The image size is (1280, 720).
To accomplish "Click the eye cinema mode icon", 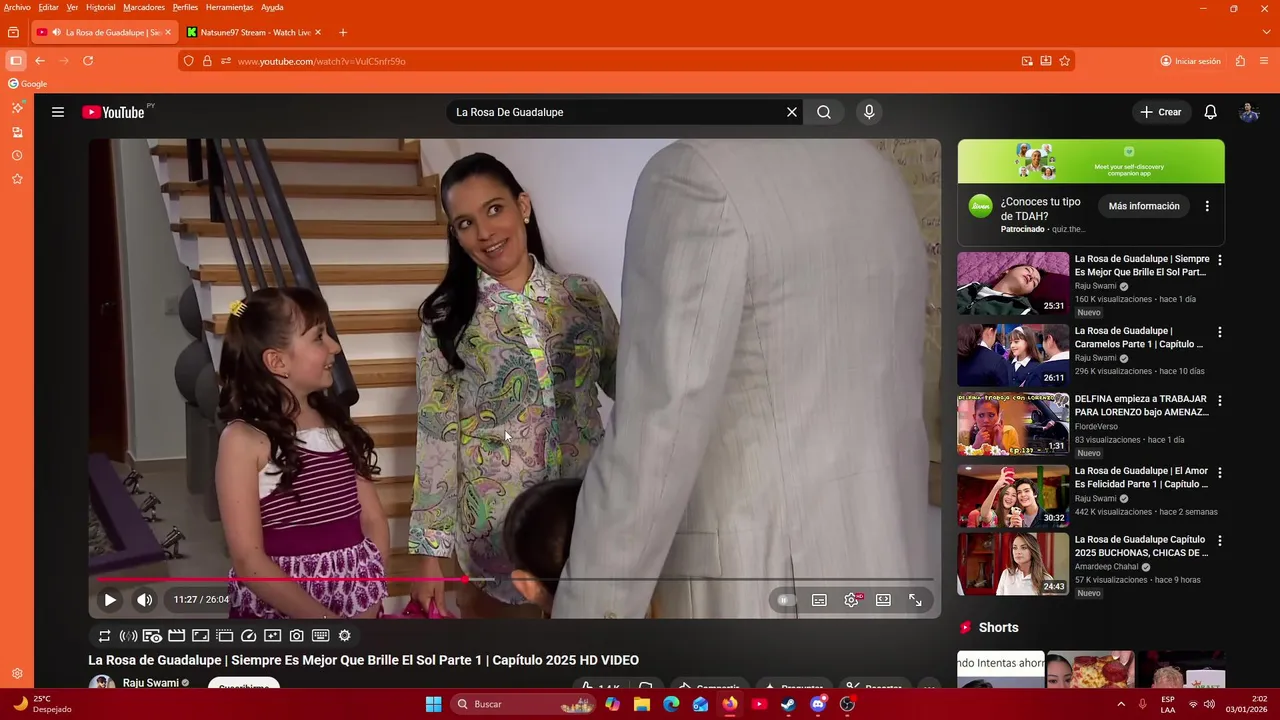I will click(x=152, y=636).
